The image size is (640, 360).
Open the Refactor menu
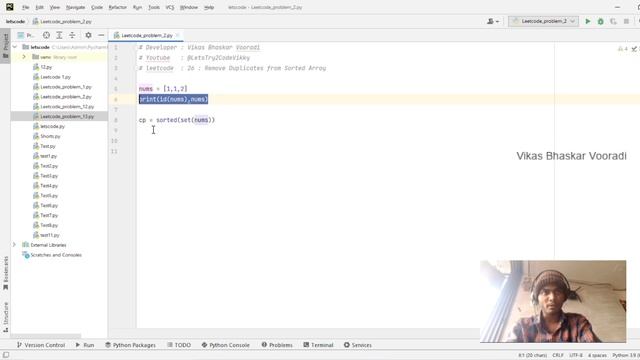(118, 7)
